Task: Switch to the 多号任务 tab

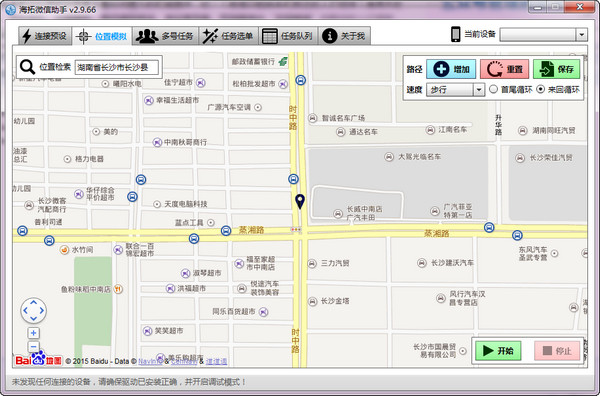Action: point(165,36)
